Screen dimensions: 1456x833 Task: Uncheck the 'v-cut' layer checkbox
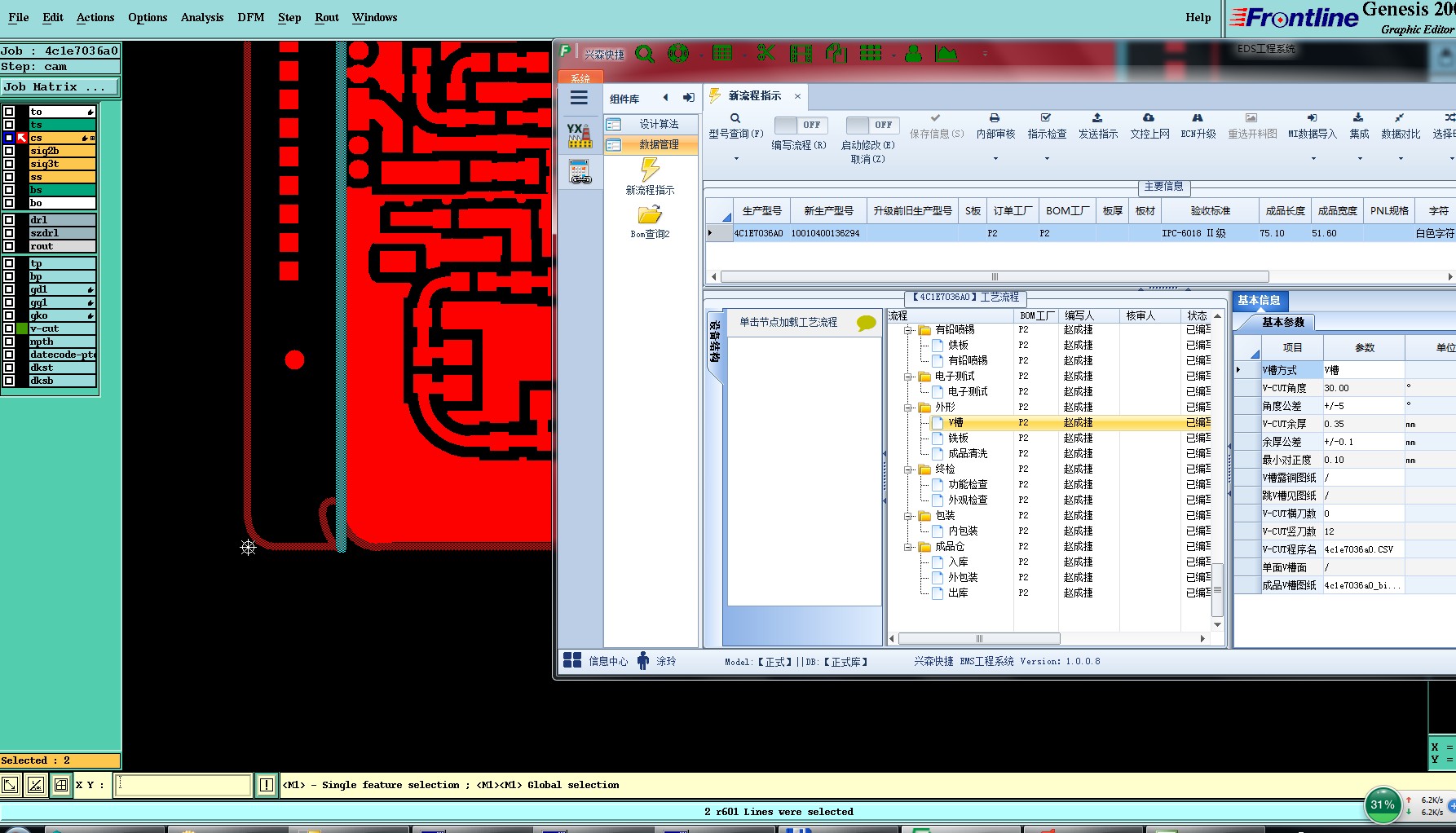click(9, 328)
